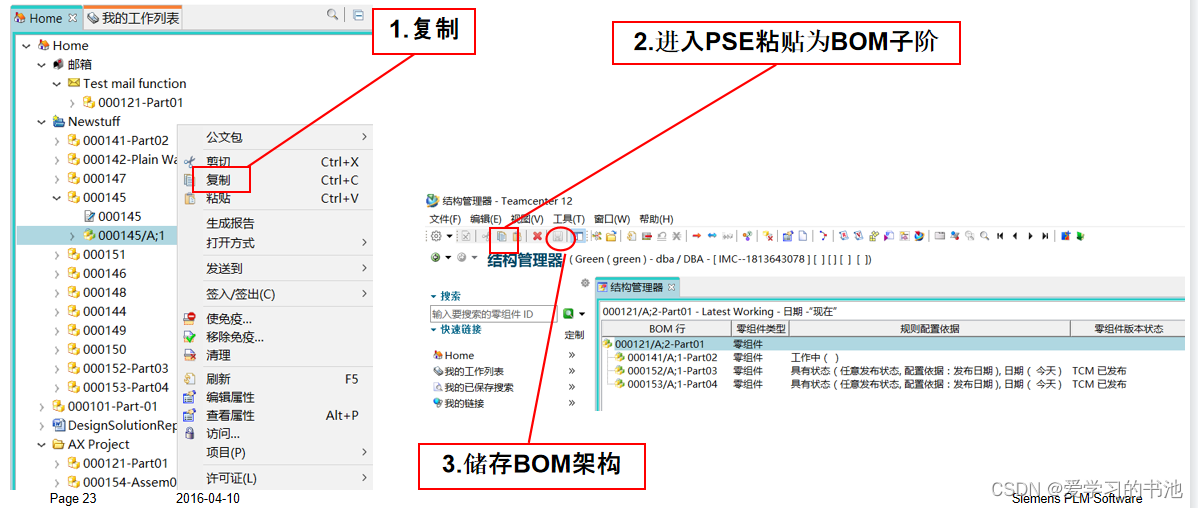
Task: Click the Copy icon in Structure Manager toolbar
Action: [x=501, y=236]
